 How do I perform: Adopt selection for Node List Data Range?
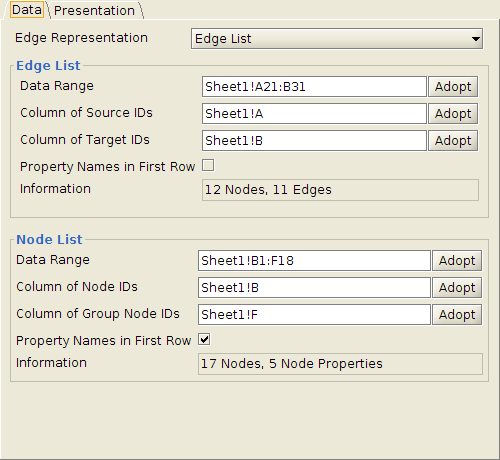(x=457, y=261)
